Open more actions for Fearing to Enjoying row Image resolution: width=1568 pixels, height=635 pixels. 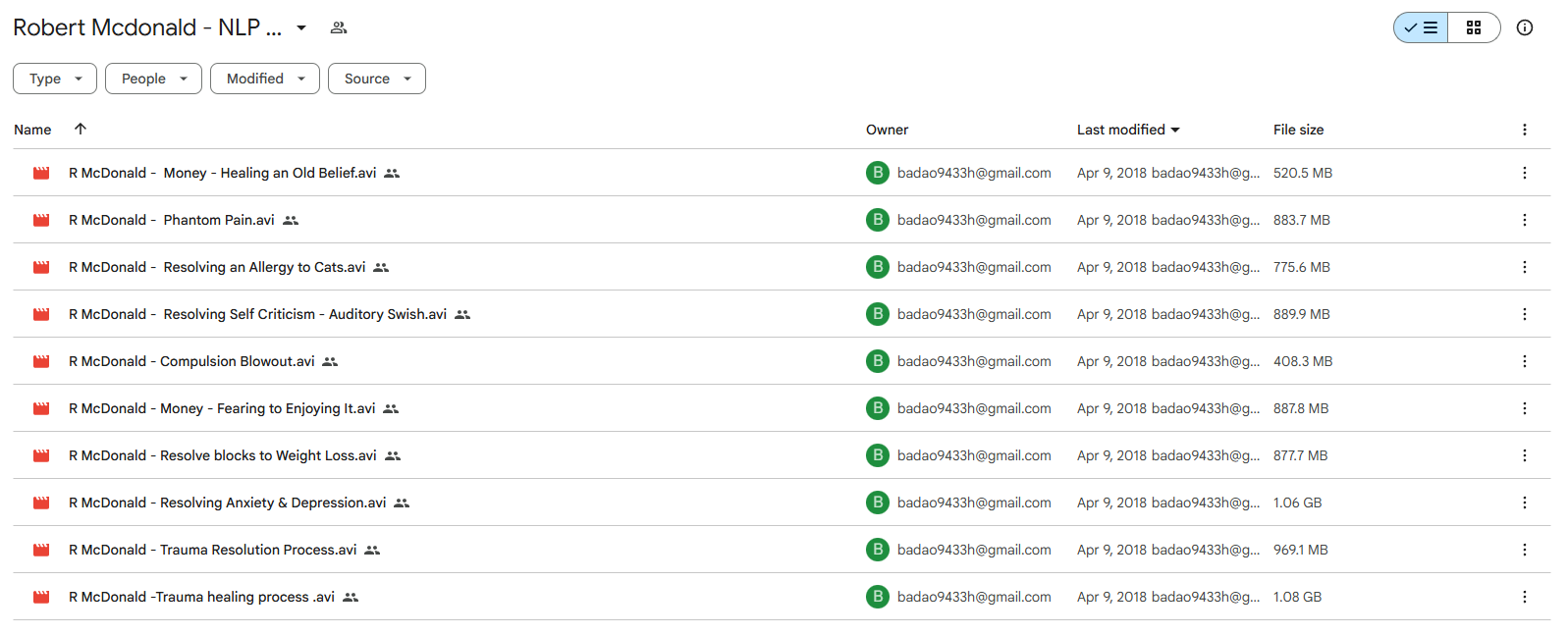point(1525,408)
